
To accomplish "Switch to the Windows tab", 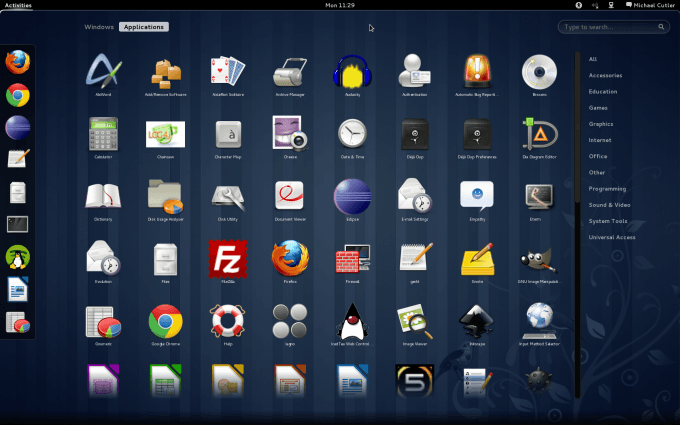I will click(x=99, y=27).
